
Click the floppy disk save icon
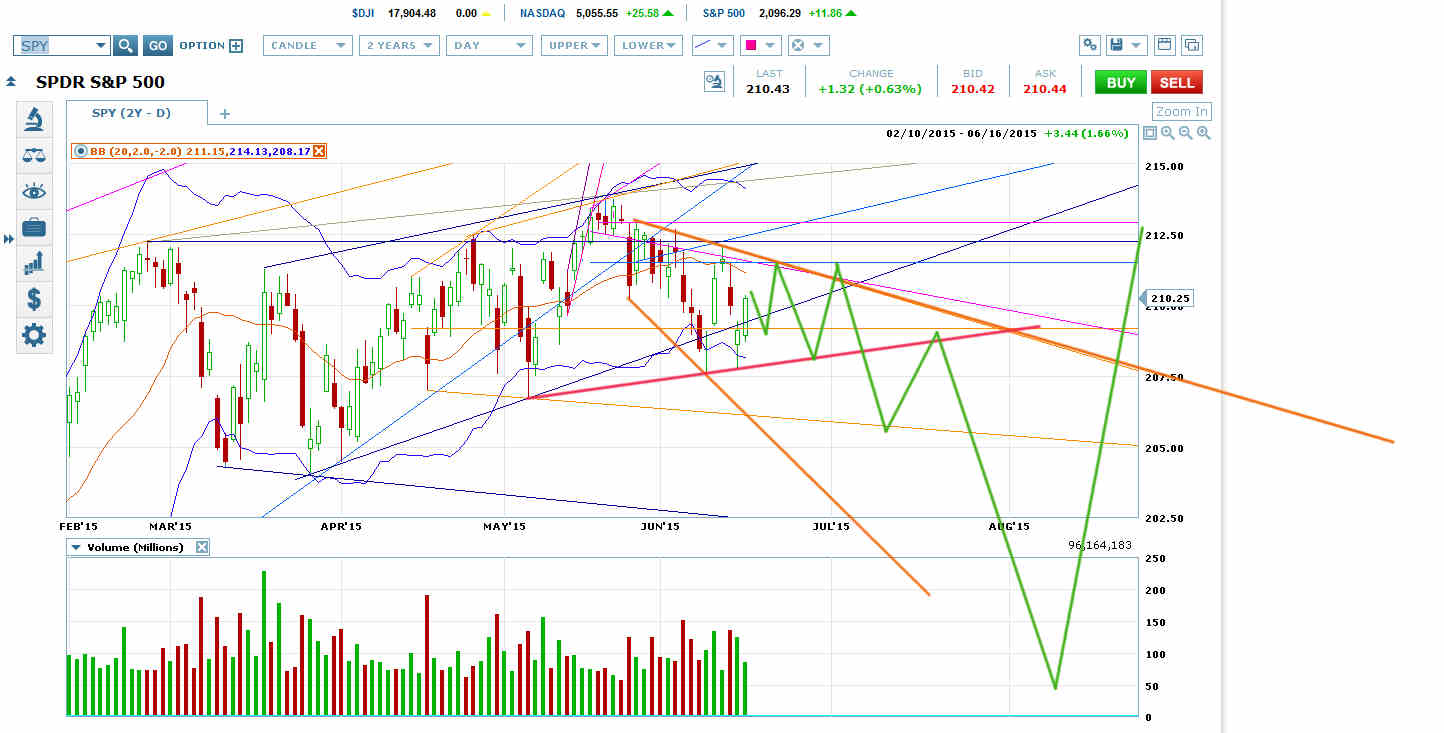pos(1115,45)
